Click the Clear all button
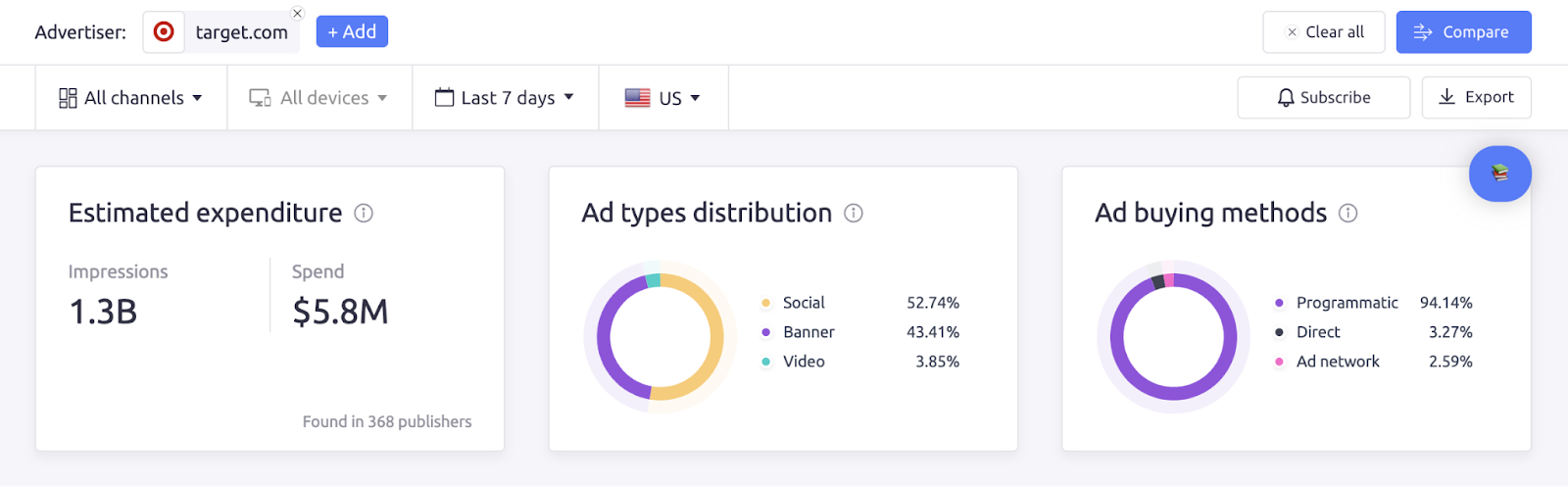The height and width of the screenshot is (487, 1568). point(1324,32)
